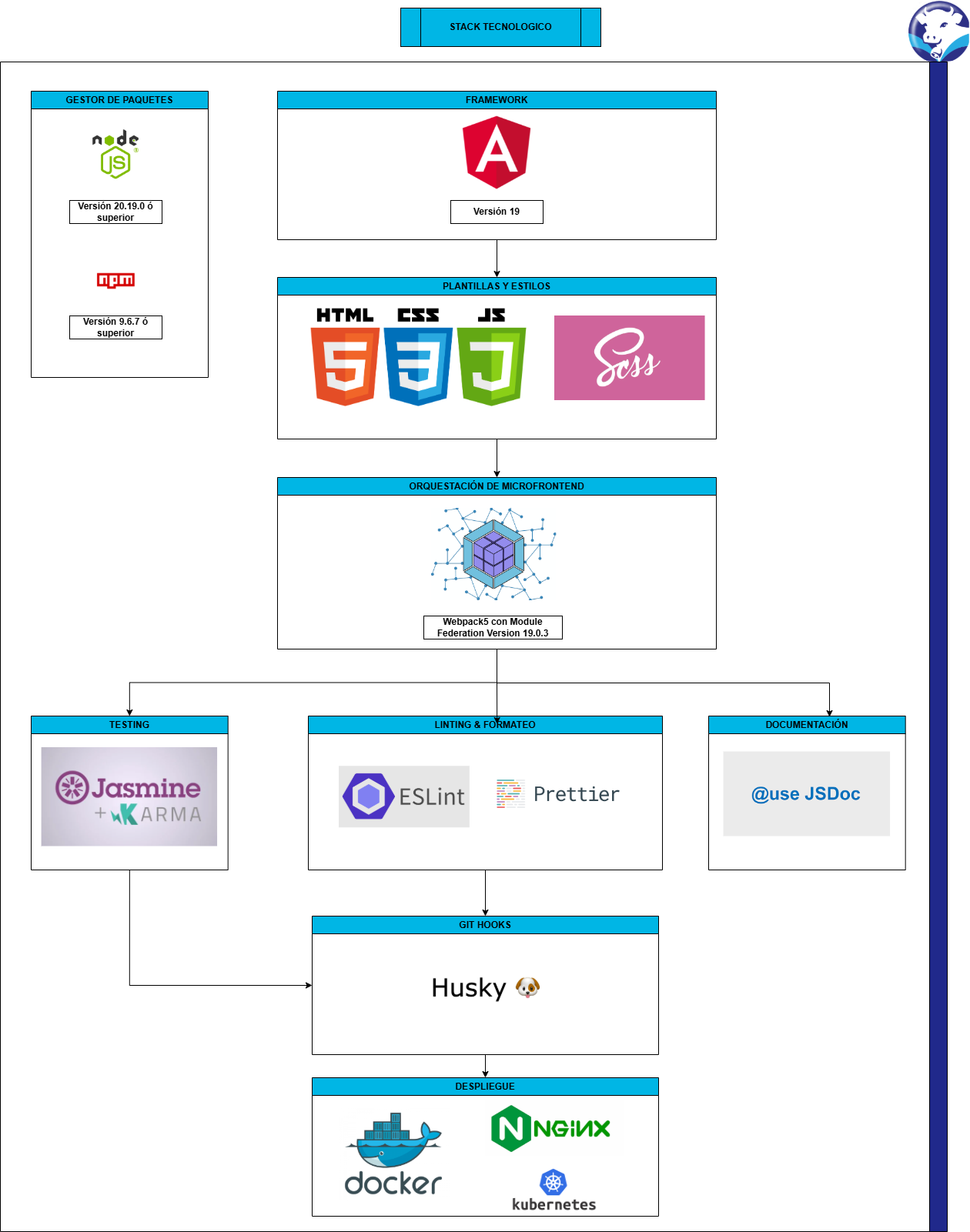Click the ORQUESTACIÓN DE MICROFRONTEND header
970x1232 pixels.
click(x=497, y=486)
